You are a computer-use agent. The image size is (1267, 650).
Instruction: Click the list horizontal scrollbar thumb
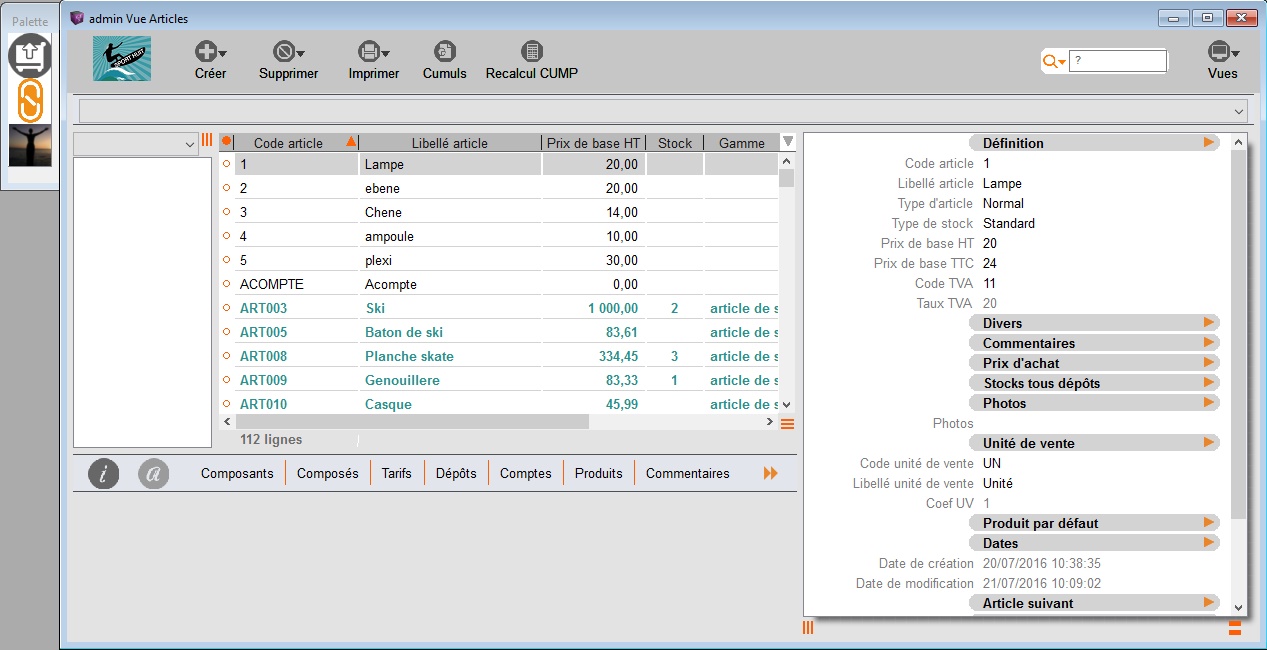(x=411, y=422)
